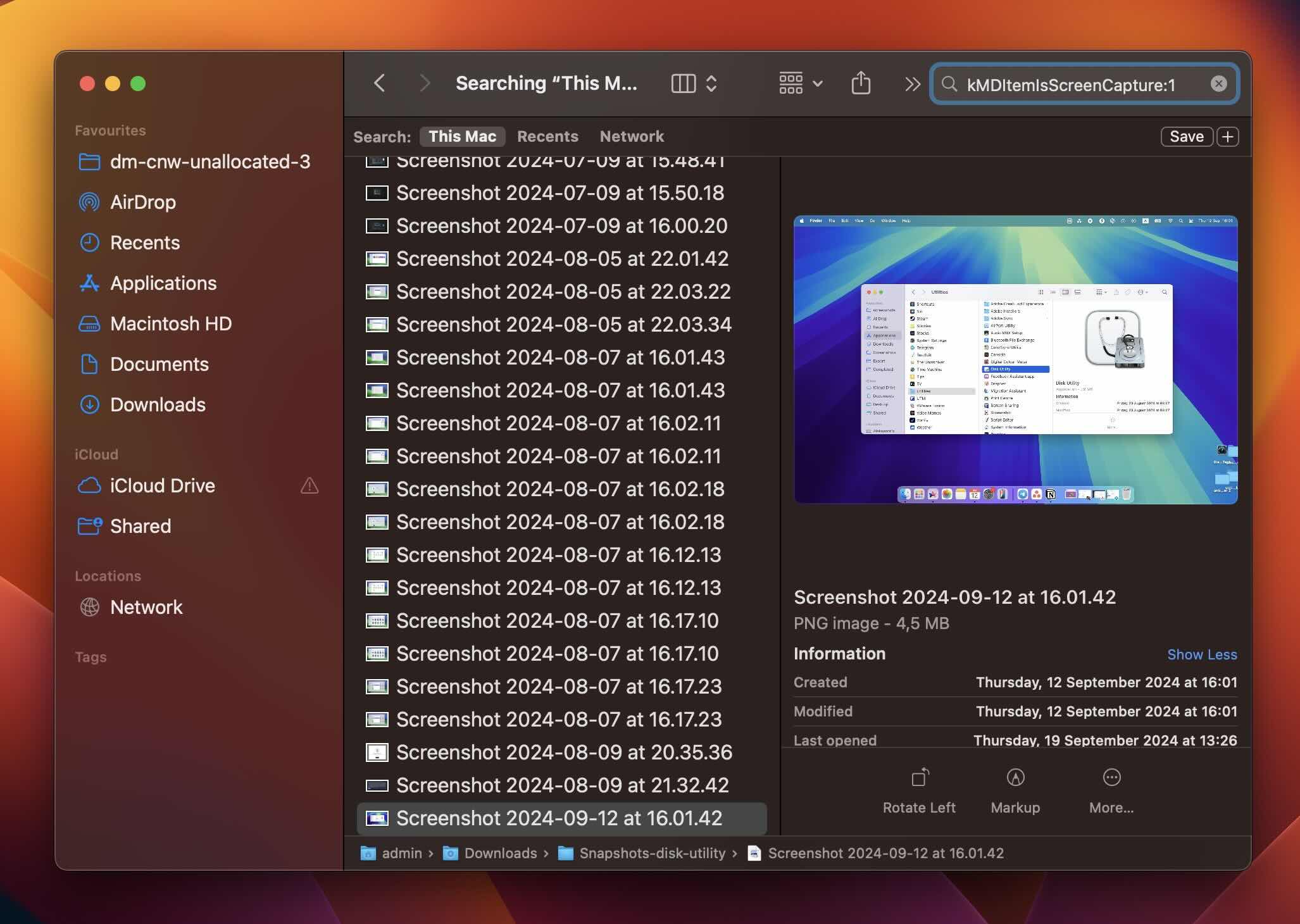Select Screenshot 2024-09-12 at 16.01.42 row

pyautogui.click(x=561, y=818)
